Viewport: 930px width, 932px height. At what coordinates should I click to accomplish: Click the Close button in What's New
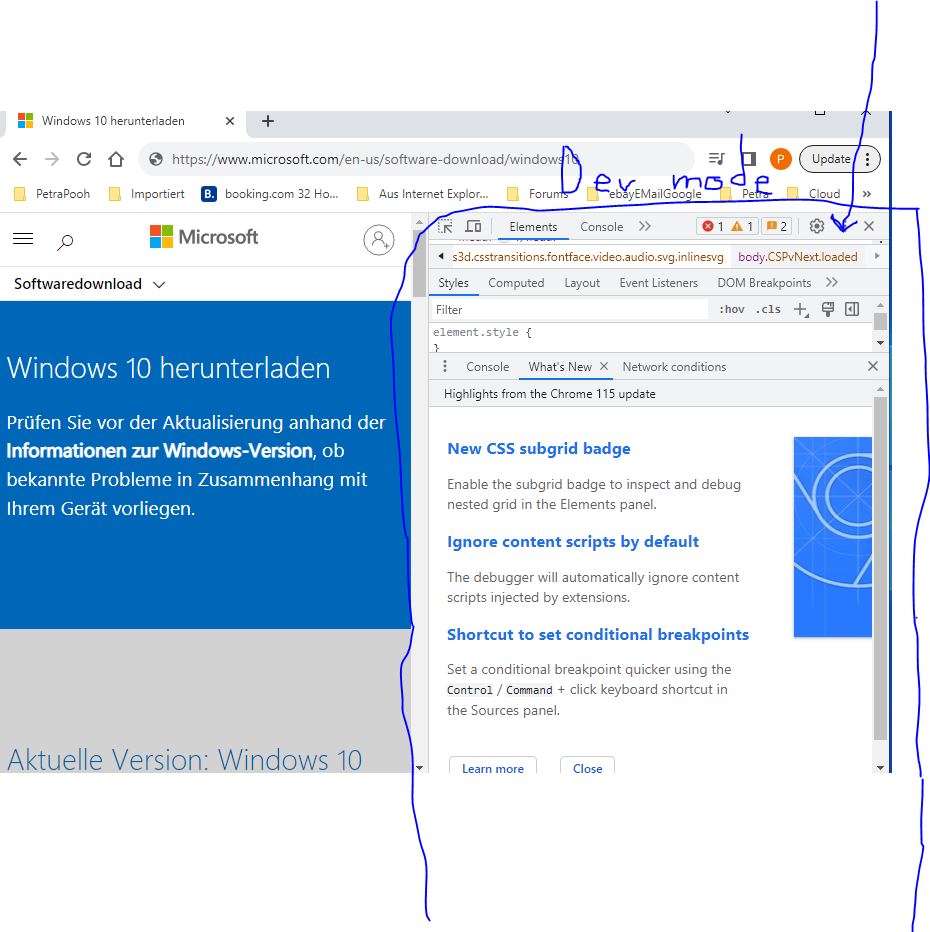pyautogui.click(x=587, y=767)
